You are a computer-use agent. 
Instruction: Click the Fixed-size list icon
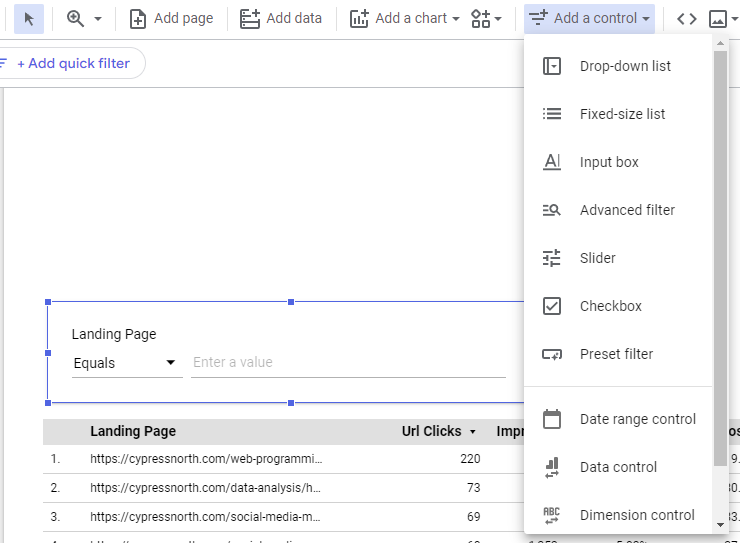pyautogui.click(x=552, y=114)
